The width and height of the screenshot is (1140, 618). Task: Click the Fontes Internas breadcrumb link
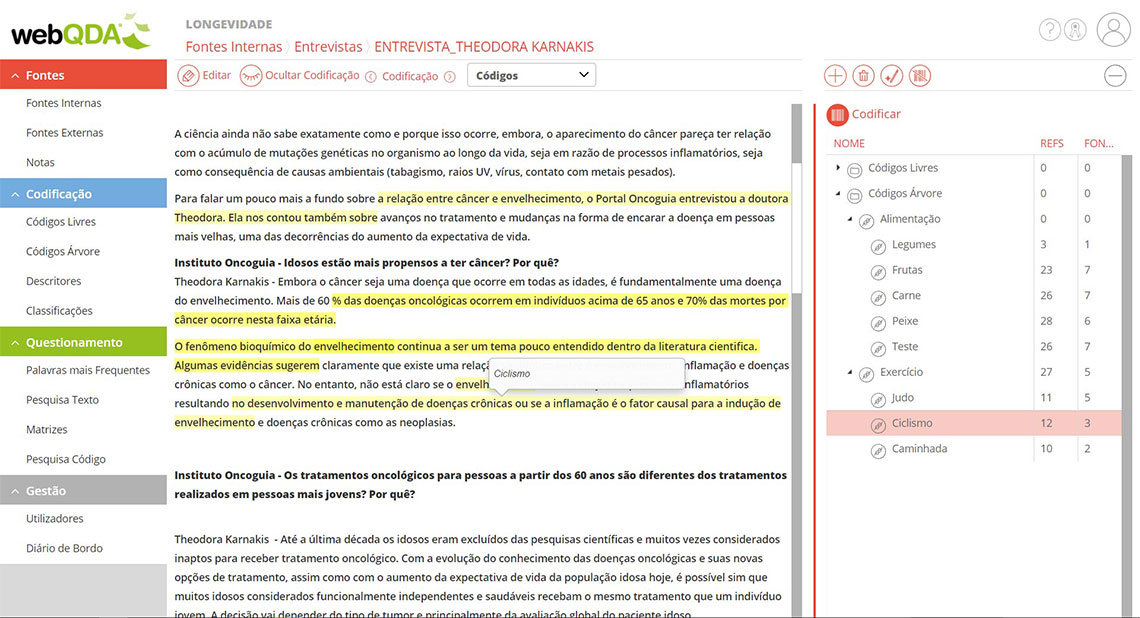[x=233, y=47]
